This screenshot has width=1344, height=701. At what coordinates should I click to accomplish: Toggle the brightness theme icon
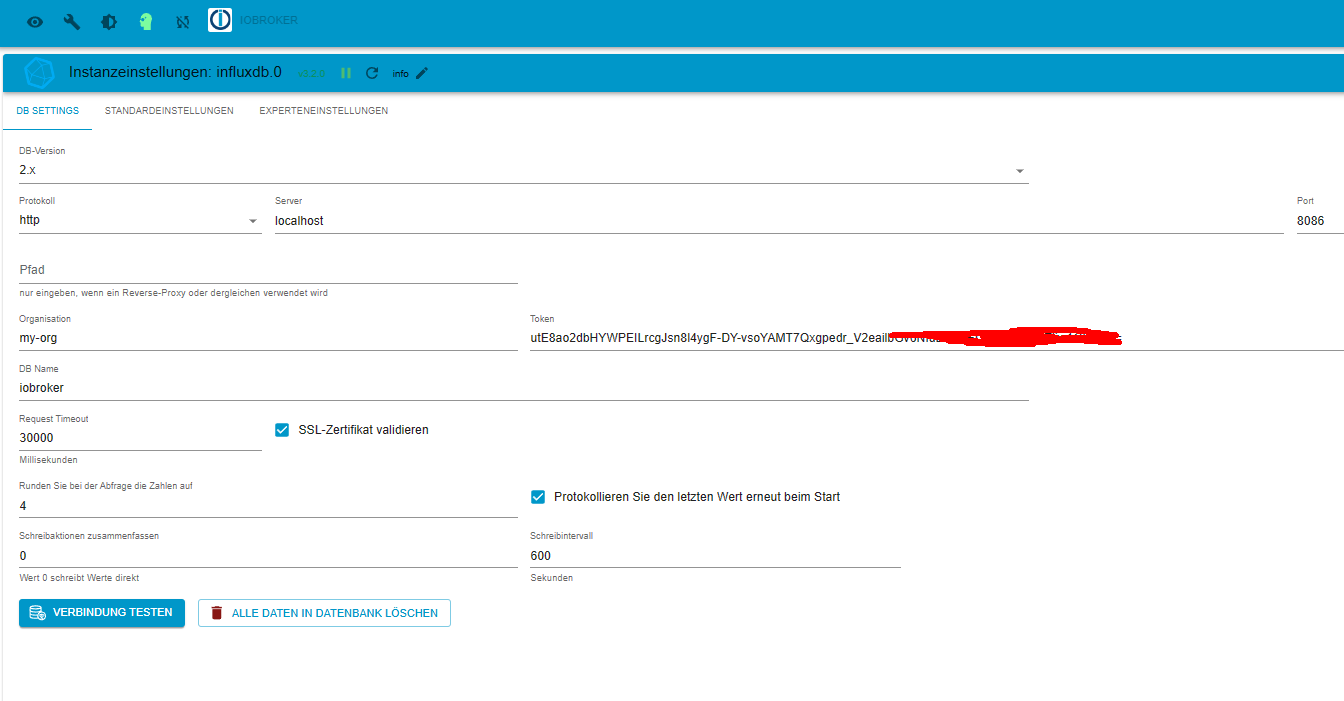click(109, 21)
